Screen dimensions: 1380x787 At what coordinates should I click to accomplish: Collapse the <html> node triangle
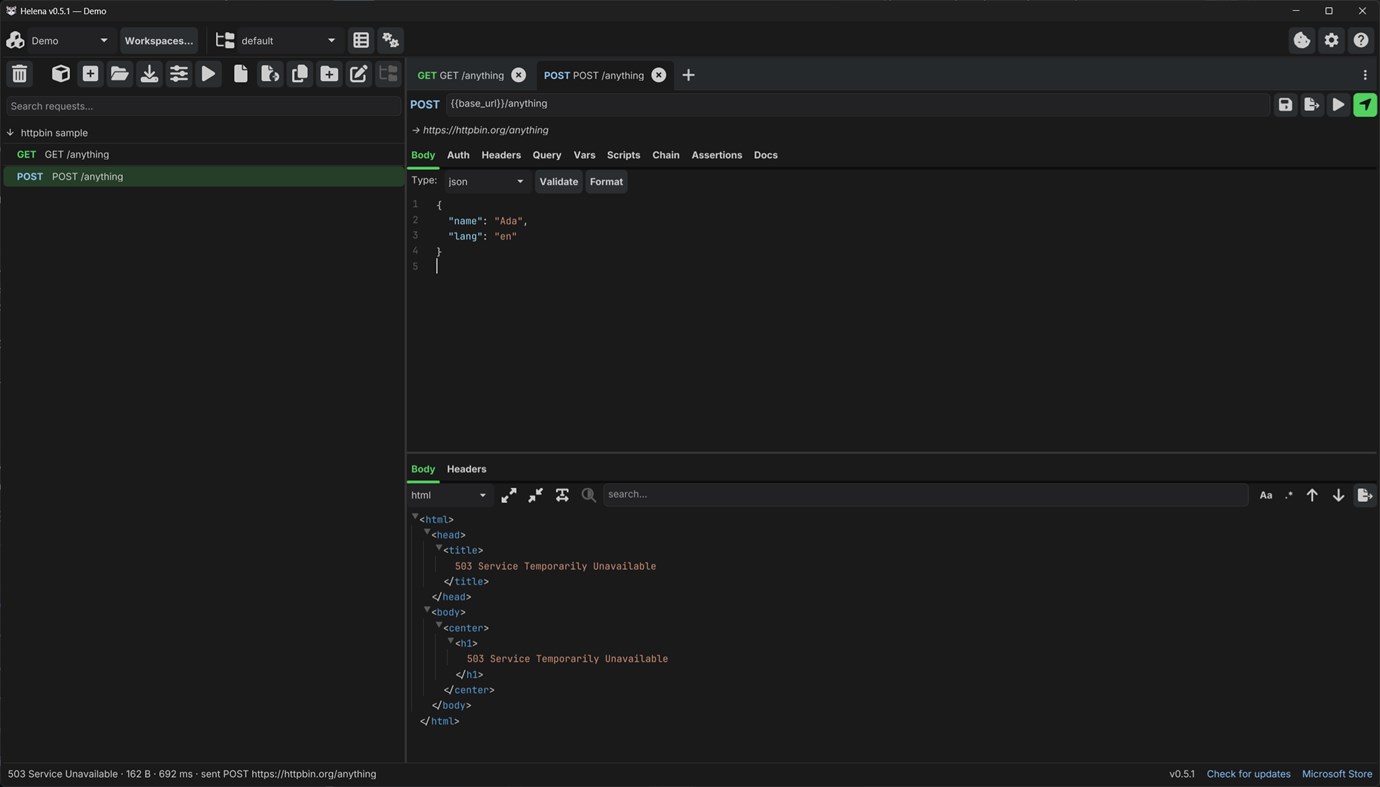pyautogui.click(x=415, y=517)
